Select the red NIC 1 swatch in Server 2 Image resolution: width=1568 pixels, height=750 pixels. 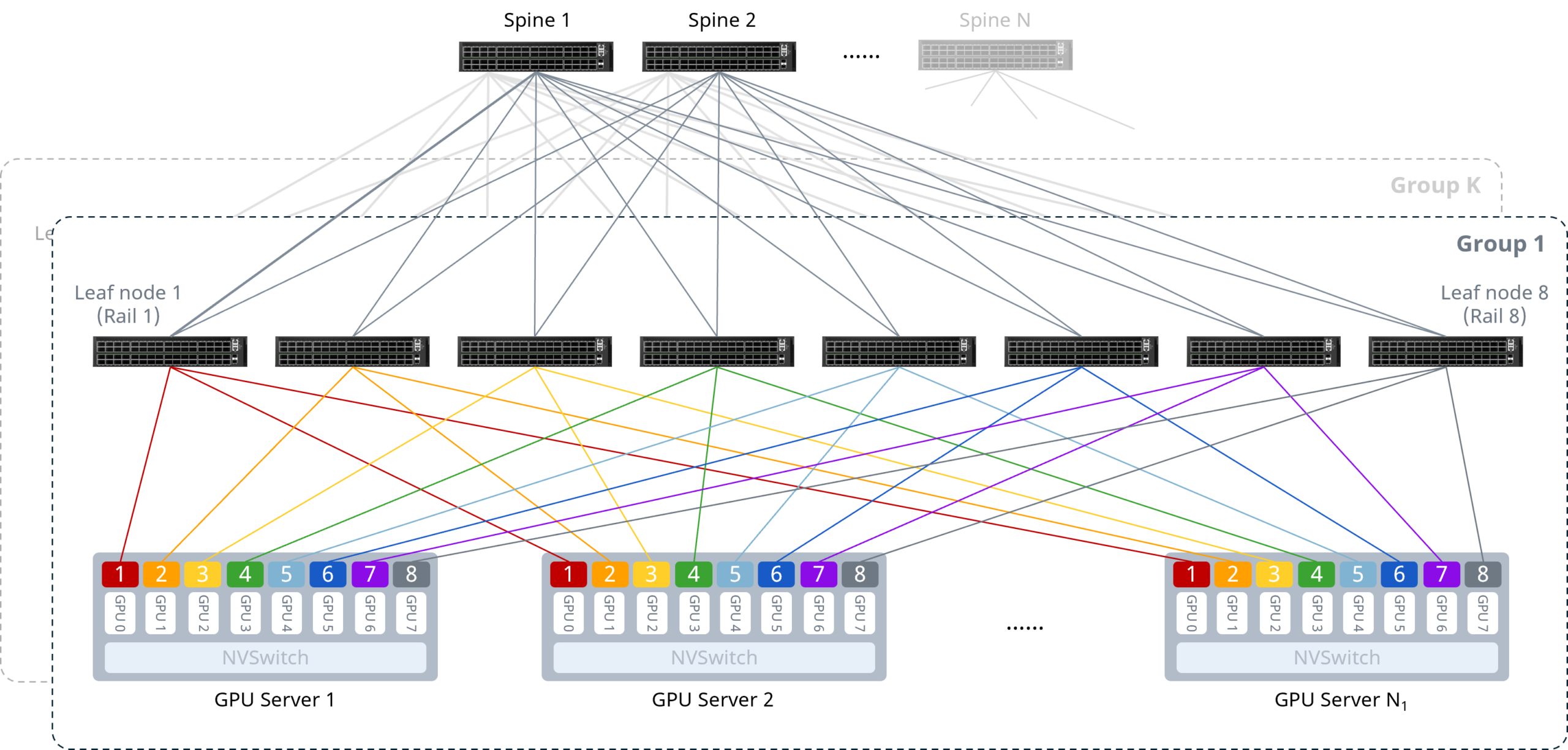click(570, 574)
